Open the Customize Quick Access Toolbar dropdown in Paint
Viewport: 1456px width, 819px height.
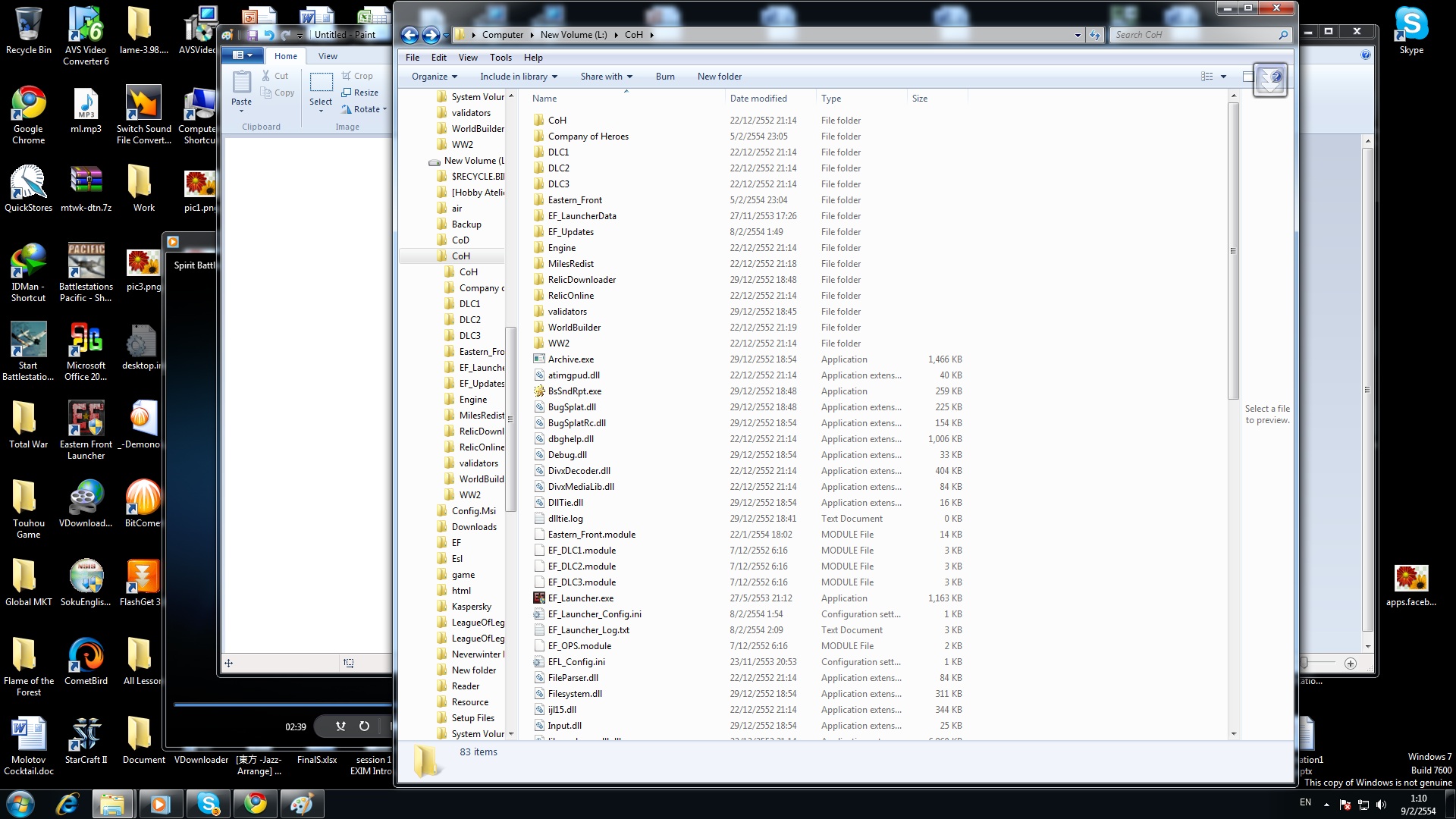[300, 36]
